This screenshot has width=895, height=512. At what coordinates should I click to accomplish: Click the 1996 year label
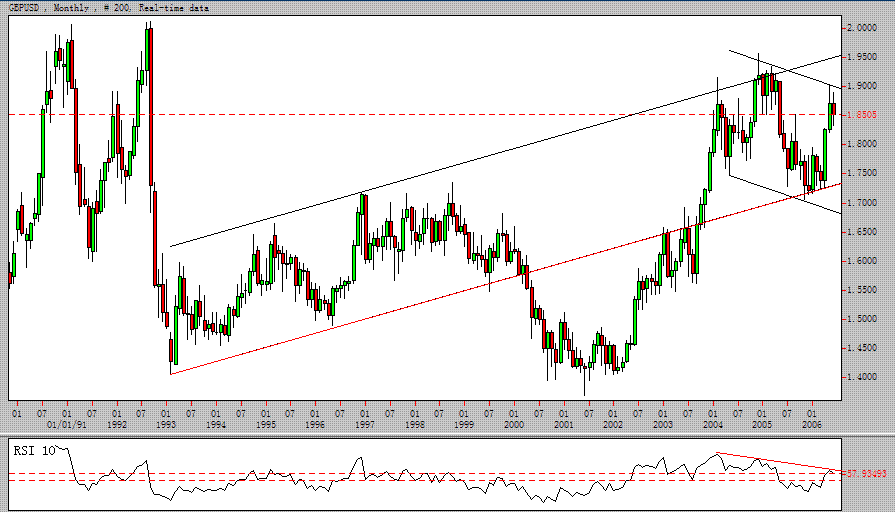pos(315,425)
